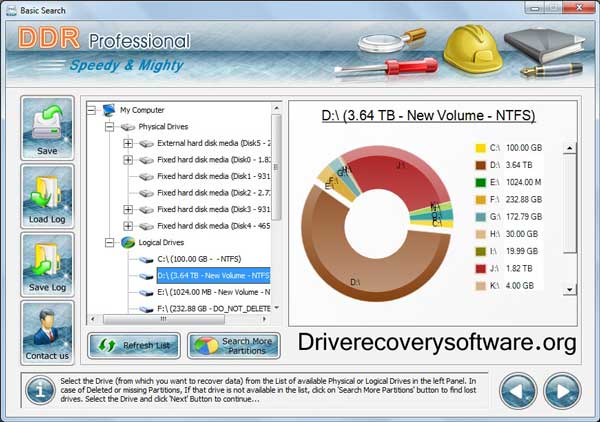
Task: Click the I:\ 19.99 GB legend entry
Action: pyautogui.click(x=507, y=251)
